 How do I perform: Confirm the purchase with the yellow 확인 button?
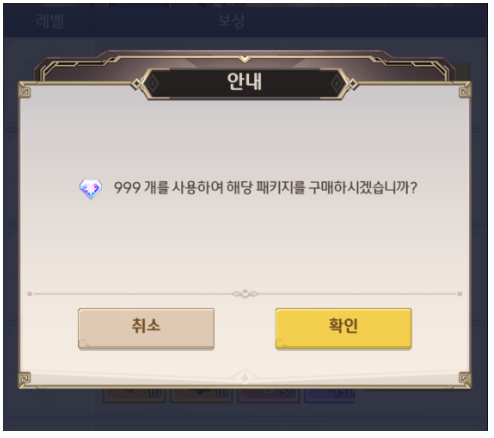[x=343, y=328]
